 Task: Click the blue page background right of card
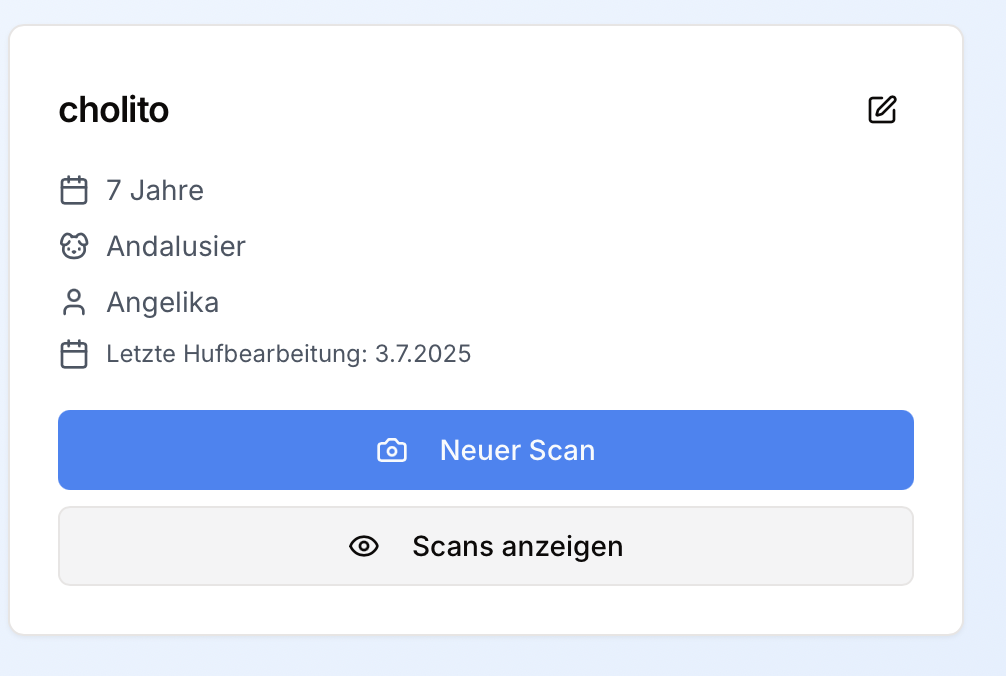(x=985, y=330)
